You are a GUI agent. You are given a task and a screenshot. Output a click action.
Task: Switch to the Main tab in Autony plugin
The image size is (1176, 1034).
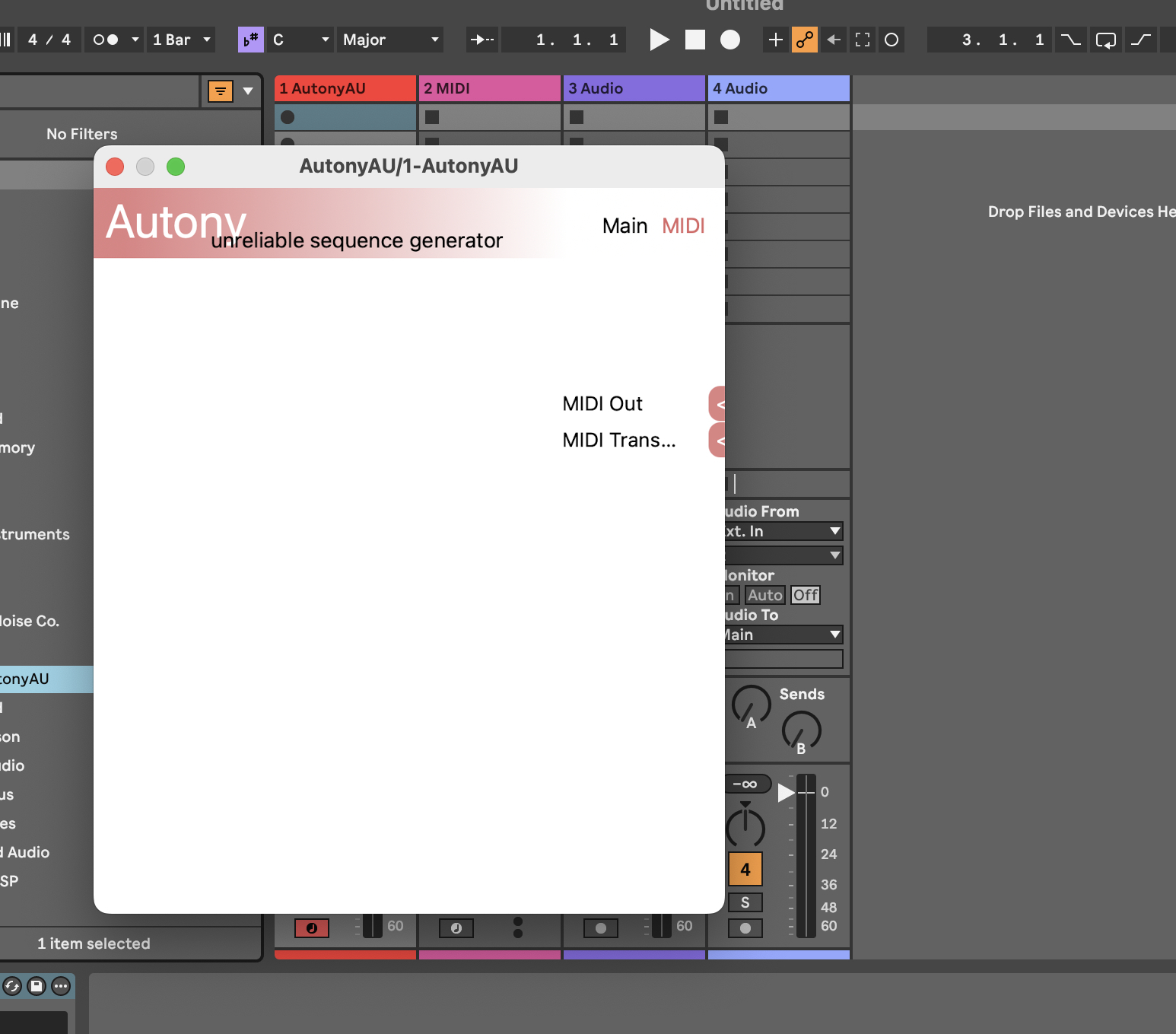pos(625,226)
